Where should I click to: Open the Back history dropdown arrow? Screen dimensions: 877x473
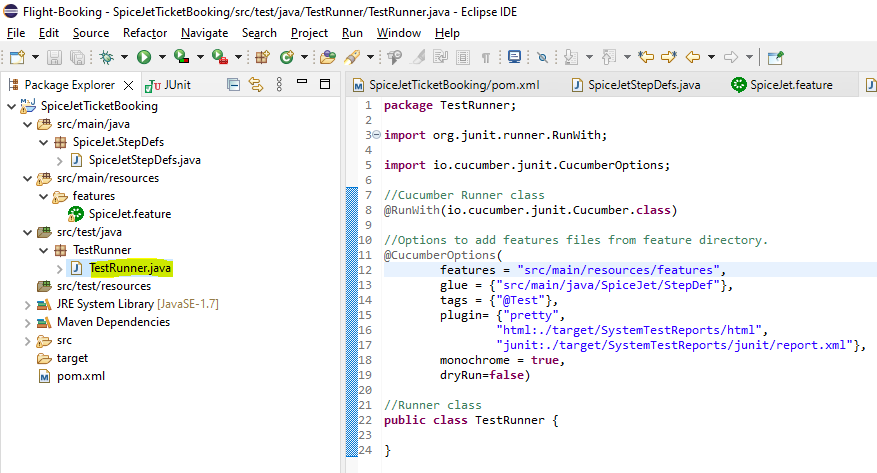[x=711, y=57]
